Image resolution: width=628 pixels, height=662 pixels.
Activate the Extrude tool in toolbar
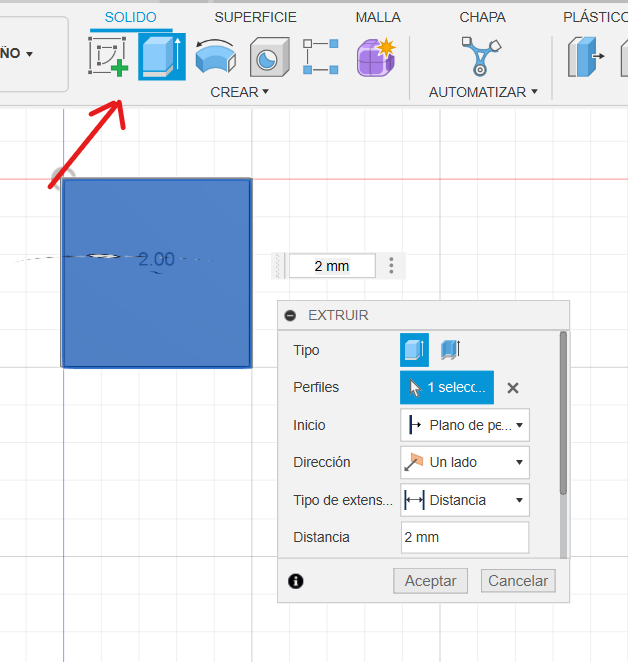162,57
